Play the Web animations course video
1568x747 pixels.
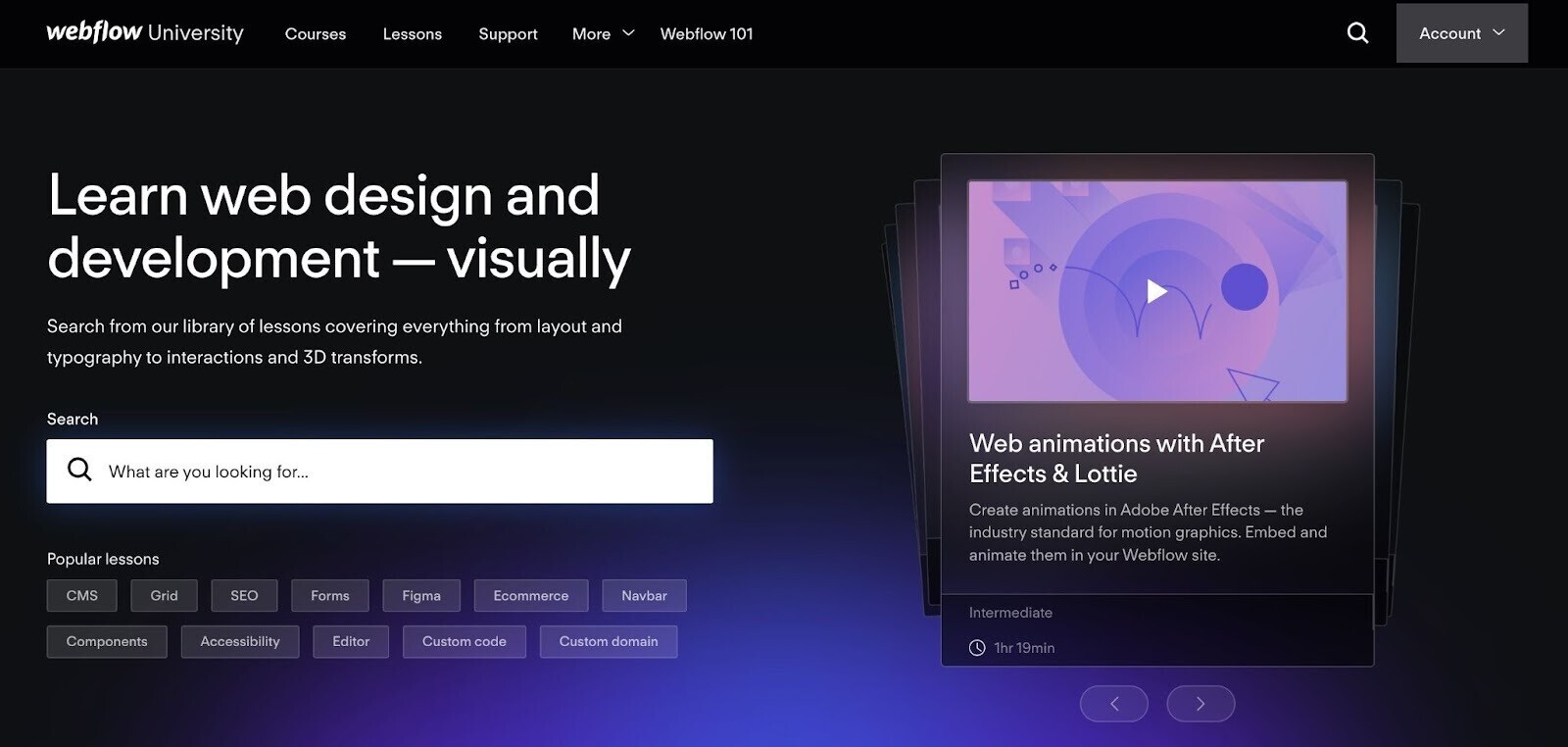1157,291
